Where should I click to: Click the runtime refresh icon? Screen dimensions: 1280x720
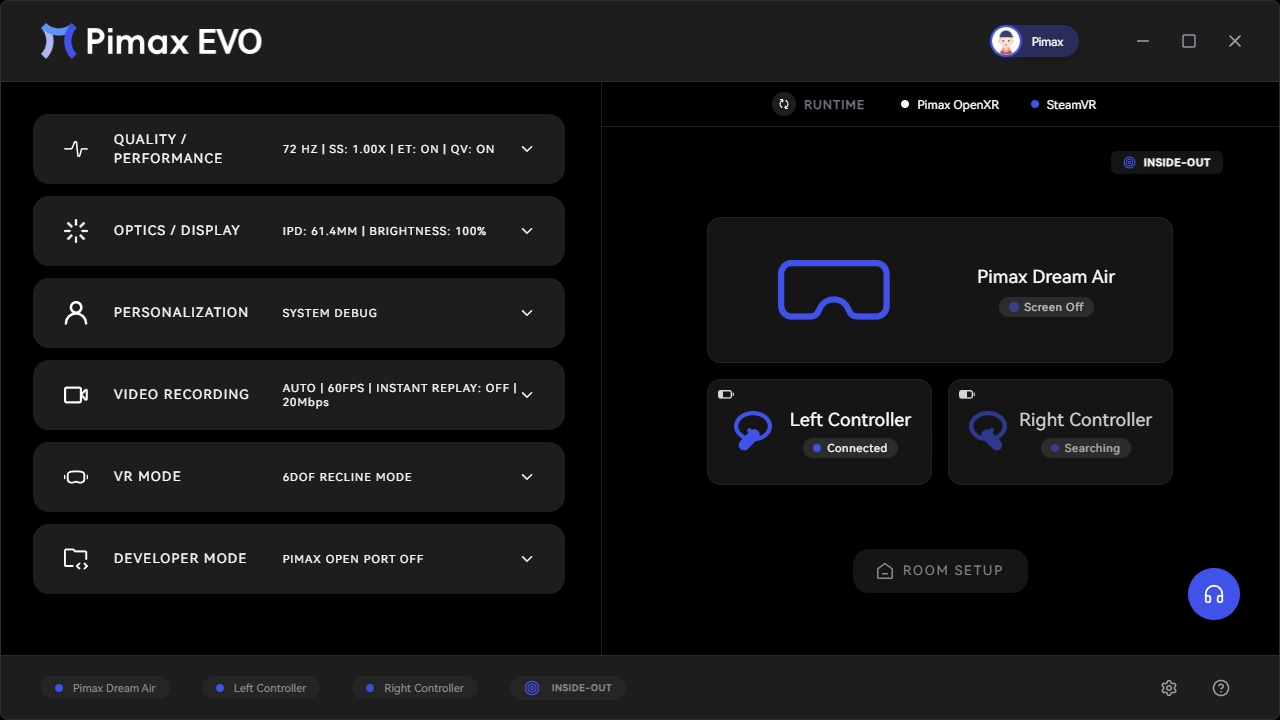click(784, 104)
